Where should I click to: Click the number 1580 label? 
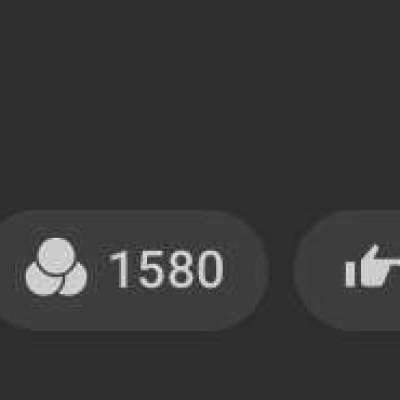166,270
